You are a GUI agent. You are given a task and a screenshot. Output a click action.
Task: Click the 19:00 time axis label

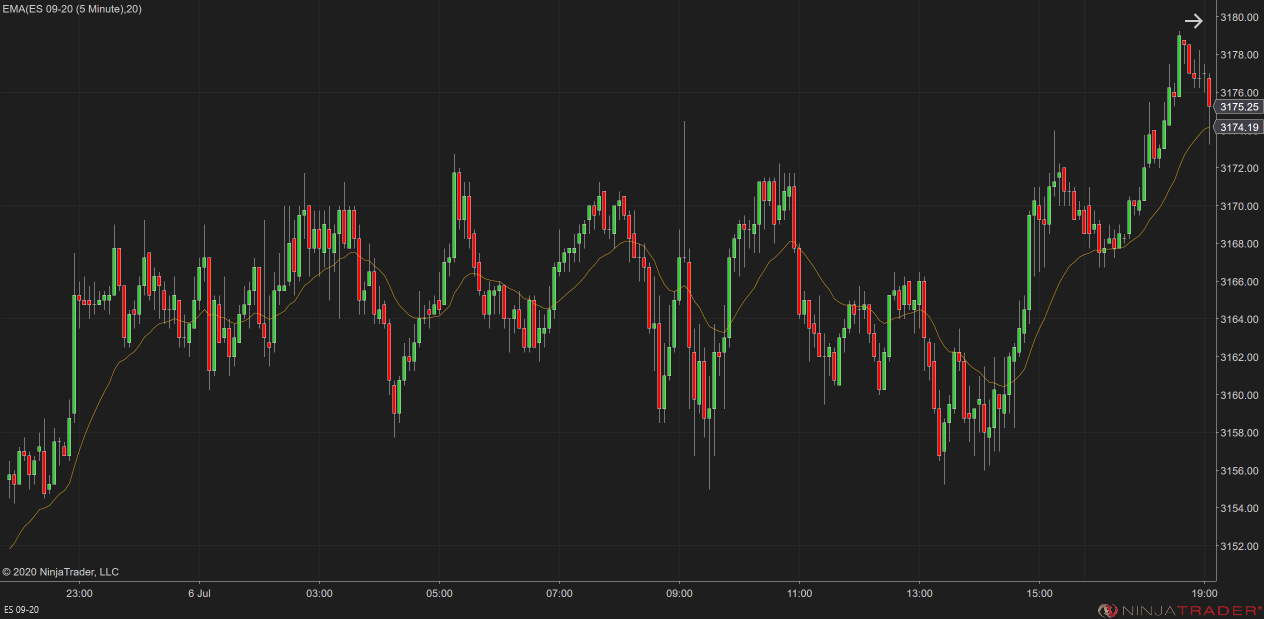[x=1203, y=593]
